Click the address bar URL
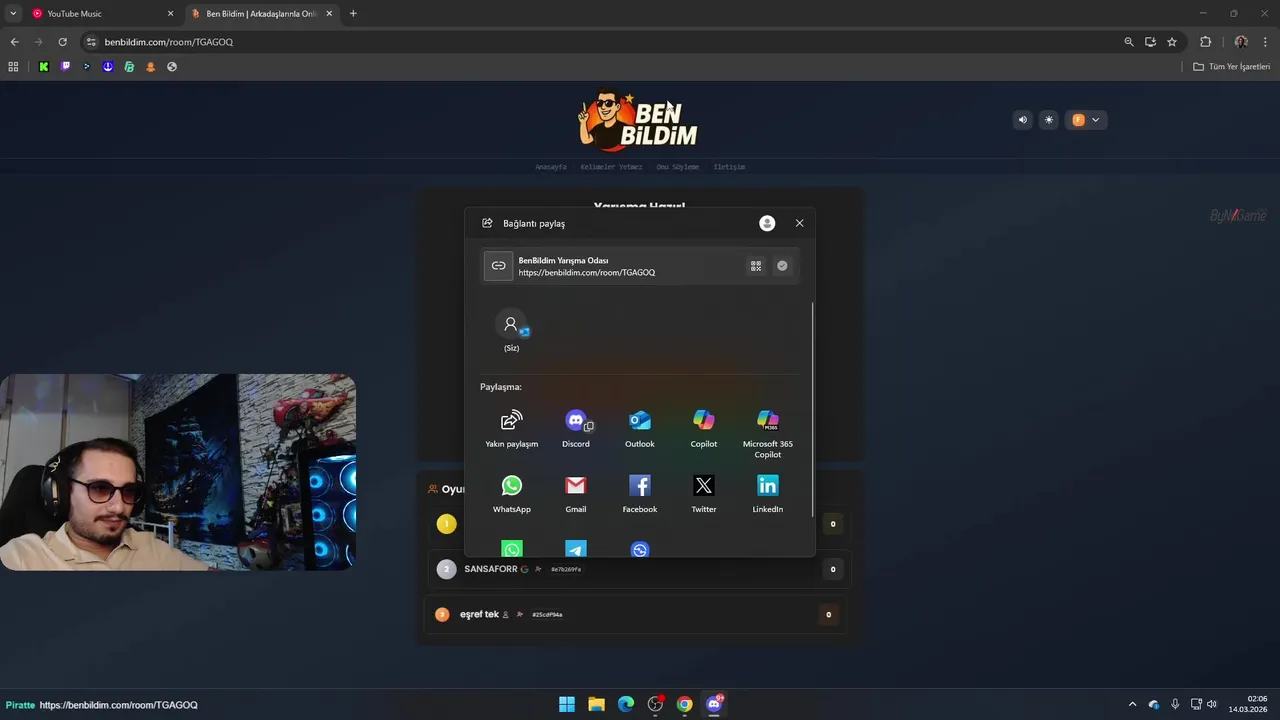Screen dimensions: 1280x720 pos(169,42)
